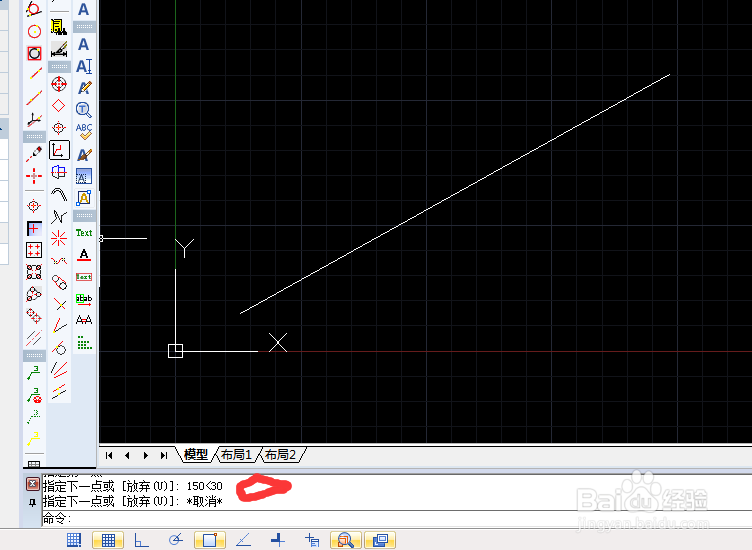Screen dimensions: 752x550
Task: Open the find text magnifier icon
Action: tap(84, 110)
